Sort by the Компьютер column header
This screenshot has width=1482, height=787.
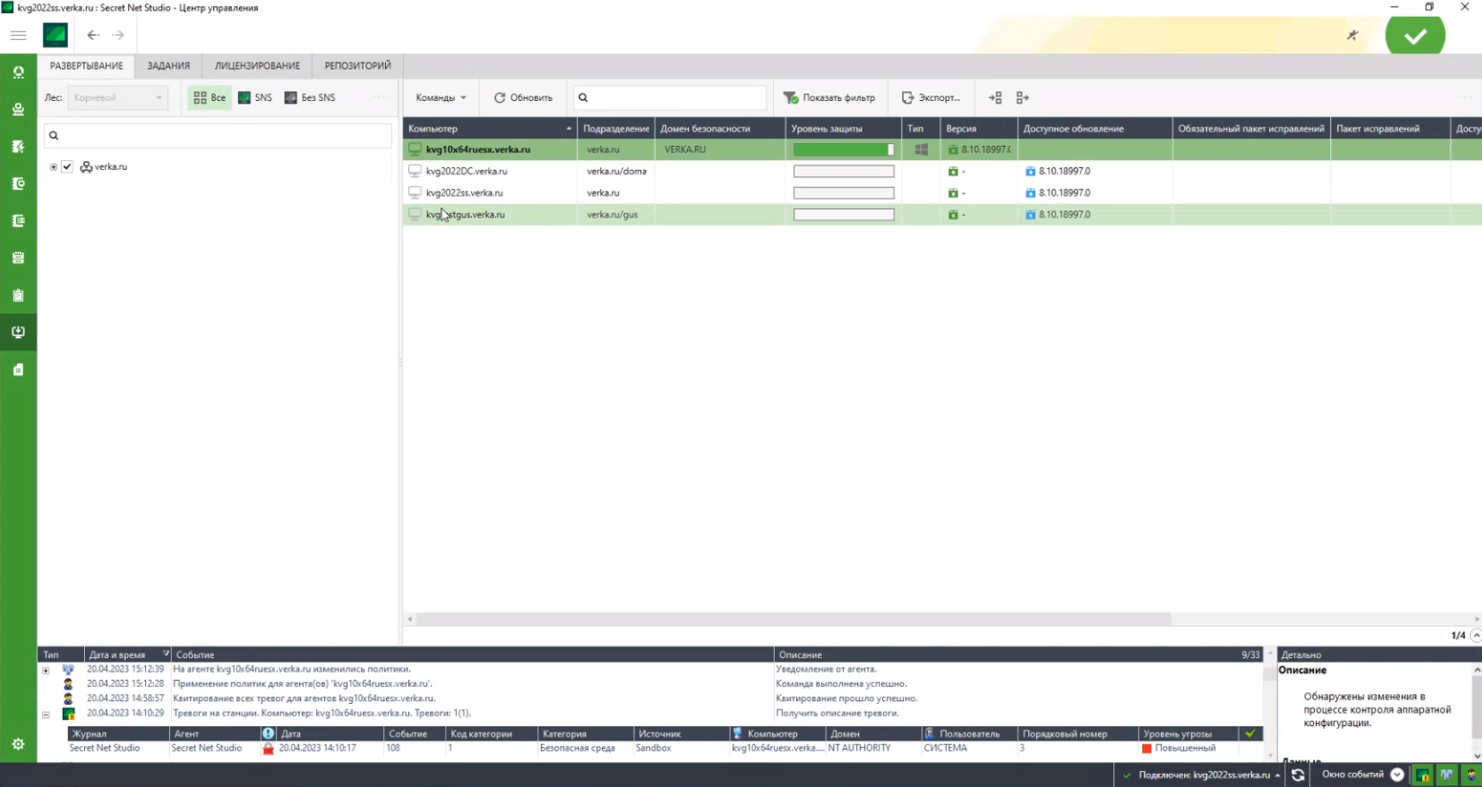point(490,129)
